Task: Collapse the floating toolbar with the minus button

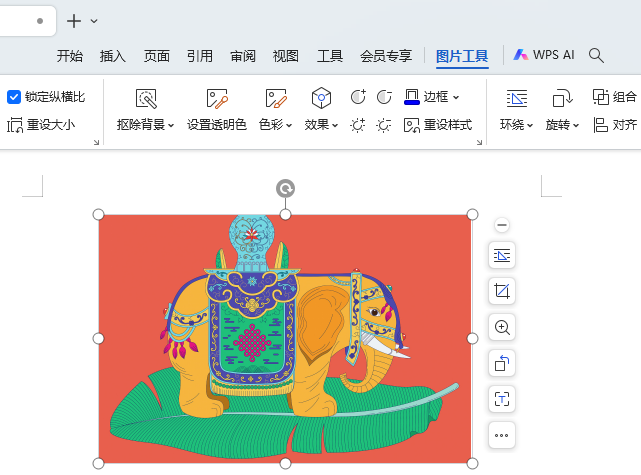Action: click(x=502, y=225)
